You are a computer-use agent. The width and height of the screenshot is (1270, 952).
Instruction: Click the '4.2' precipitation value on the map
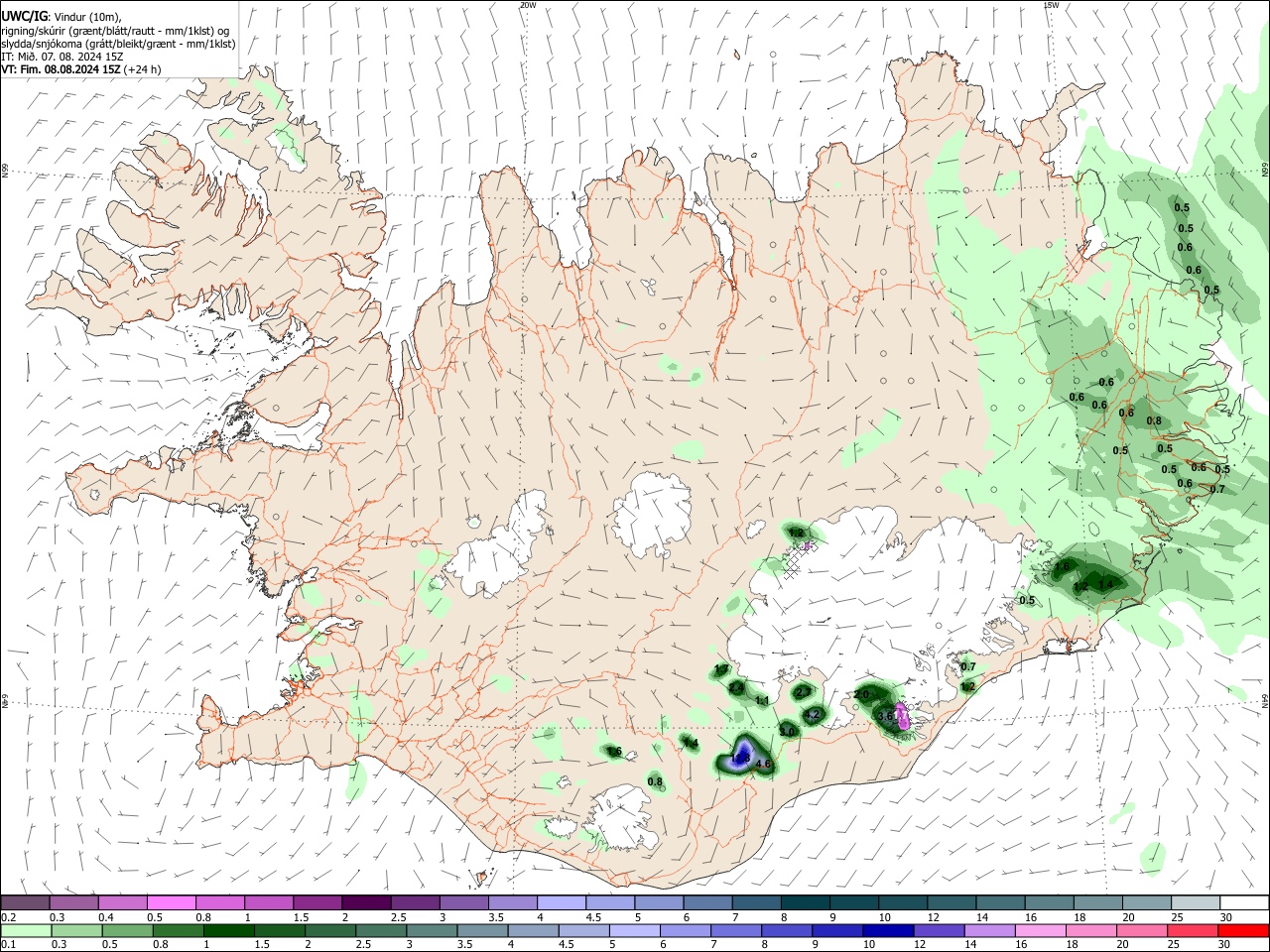(812, 715)
